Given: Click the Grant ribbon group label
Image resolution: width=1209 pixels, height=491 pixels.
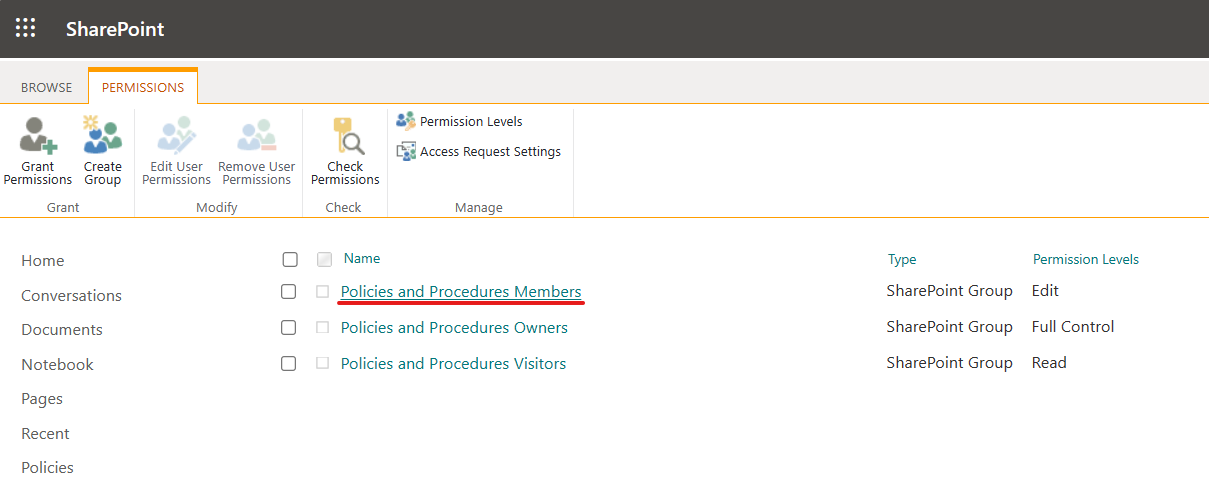Looking at the screenshot, I should point(63,208).
